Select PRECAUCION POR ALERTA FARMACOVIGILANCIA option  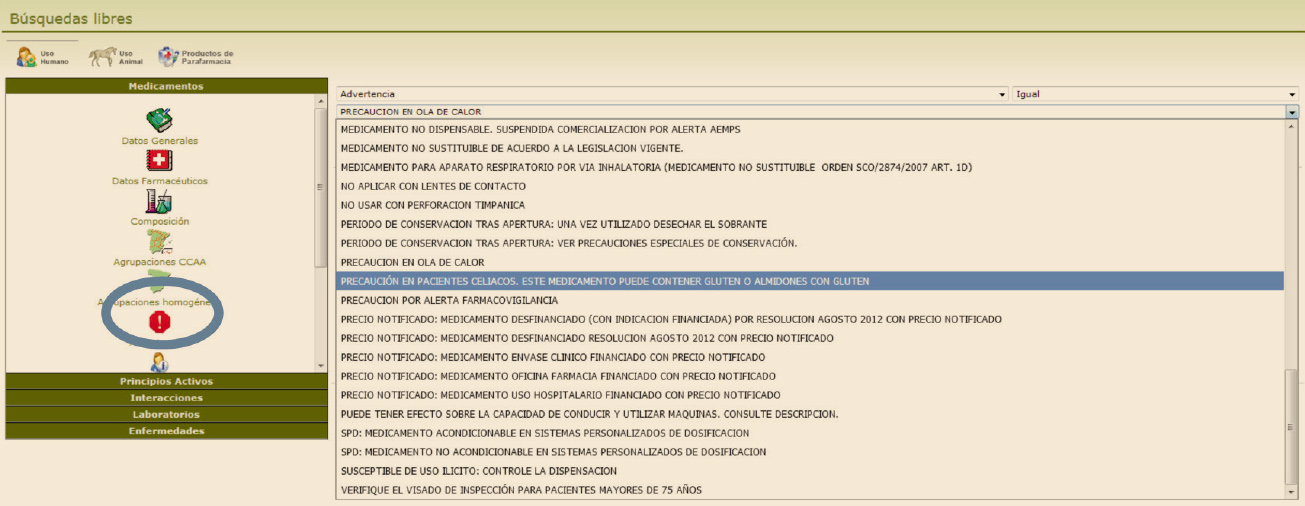pos(449,300)
